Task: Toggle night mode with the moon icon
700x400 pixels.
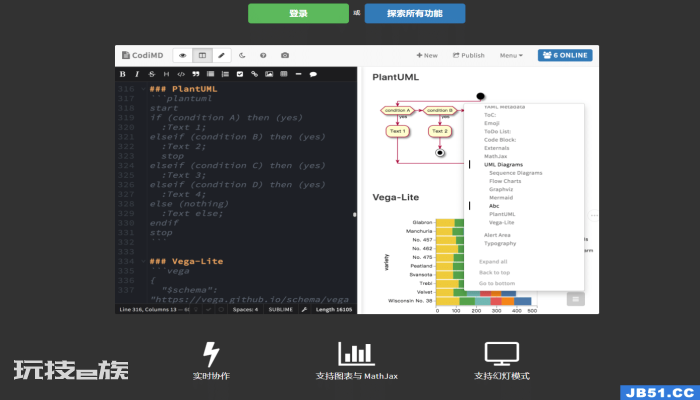Action: (x=242, y=55)
